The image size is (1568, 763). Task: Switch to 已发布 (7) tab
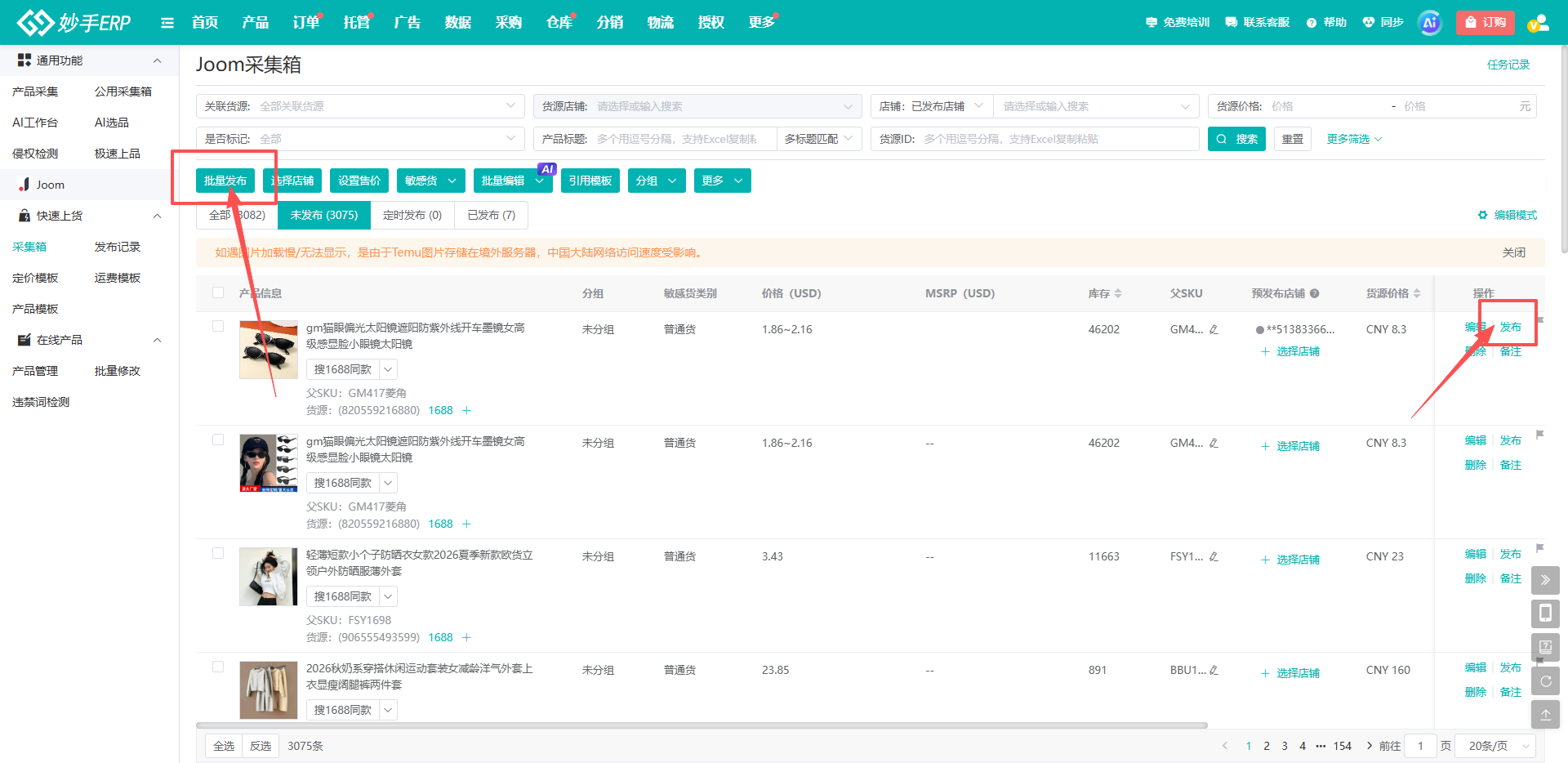point(491,215)
